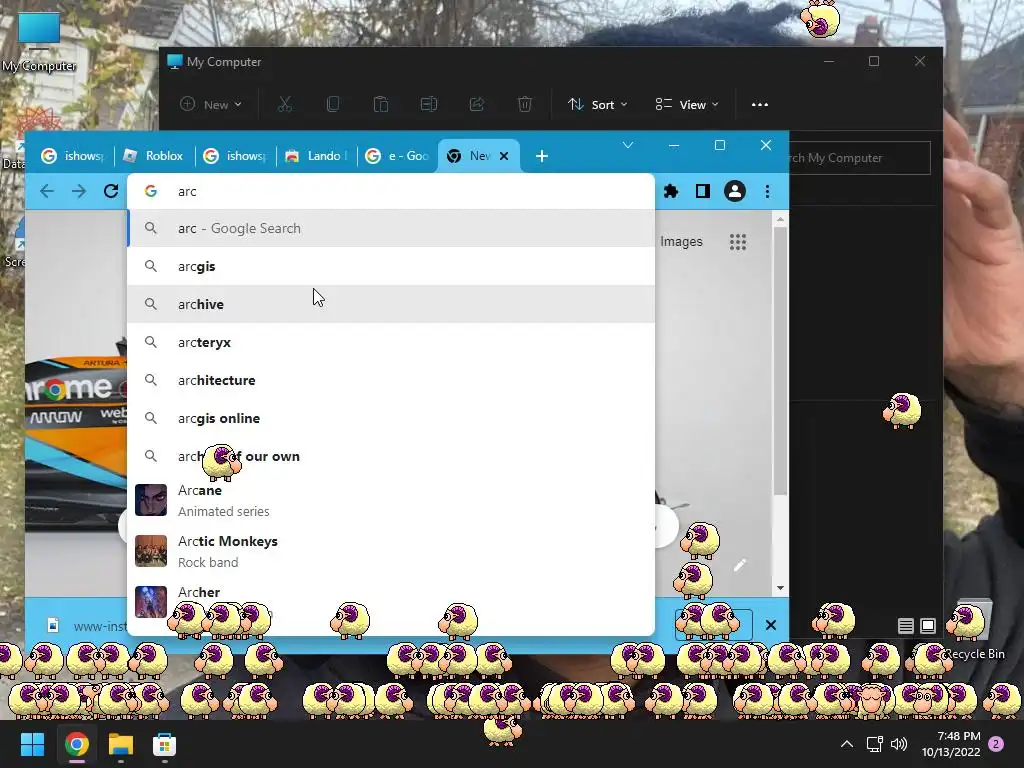Click the Chrome back arrow
Screen dimensions: 1024x768
coord(46,191)
